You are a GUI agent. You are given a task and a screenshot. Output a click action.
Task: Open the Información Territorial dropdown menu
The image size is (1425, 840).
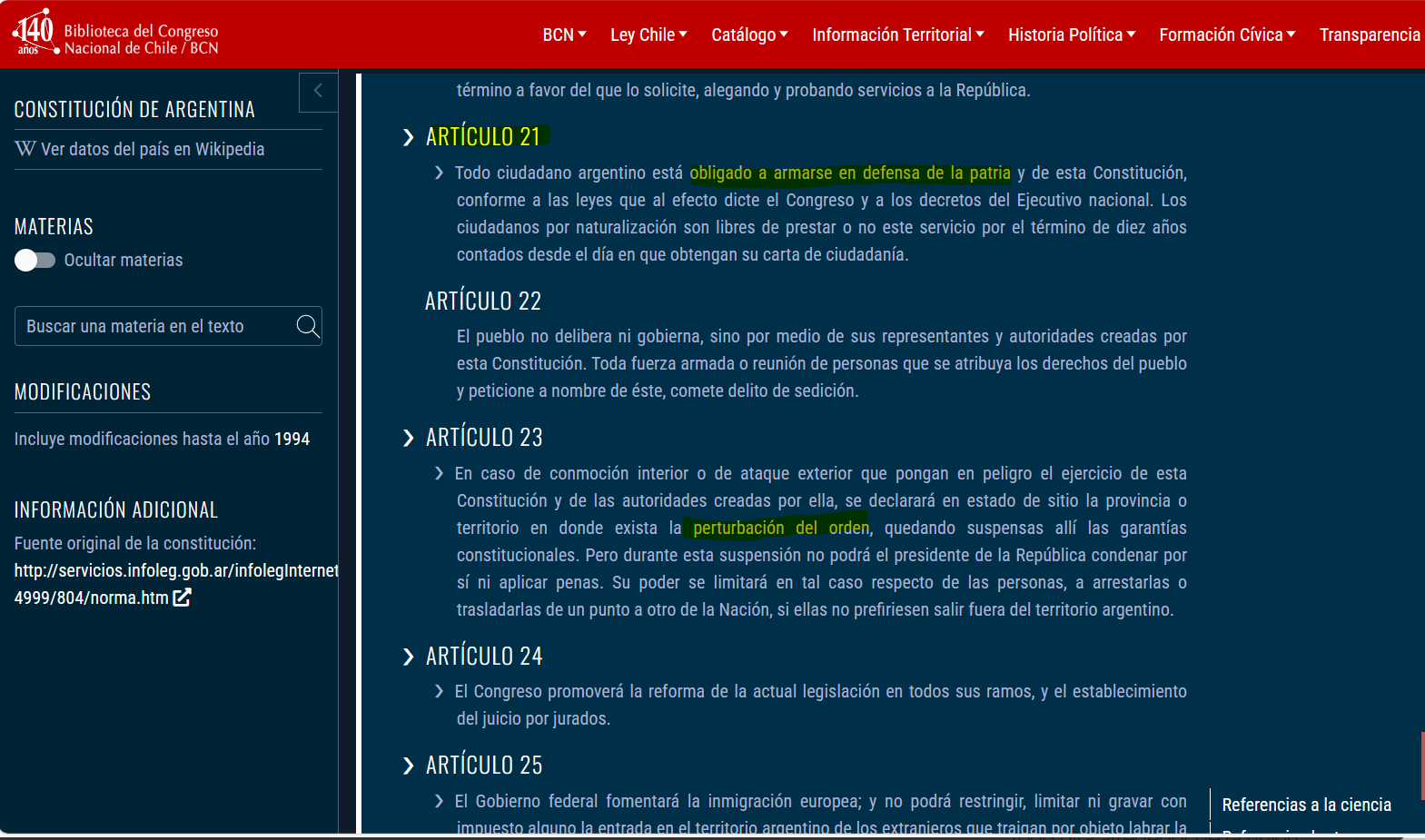pos(897,35)
